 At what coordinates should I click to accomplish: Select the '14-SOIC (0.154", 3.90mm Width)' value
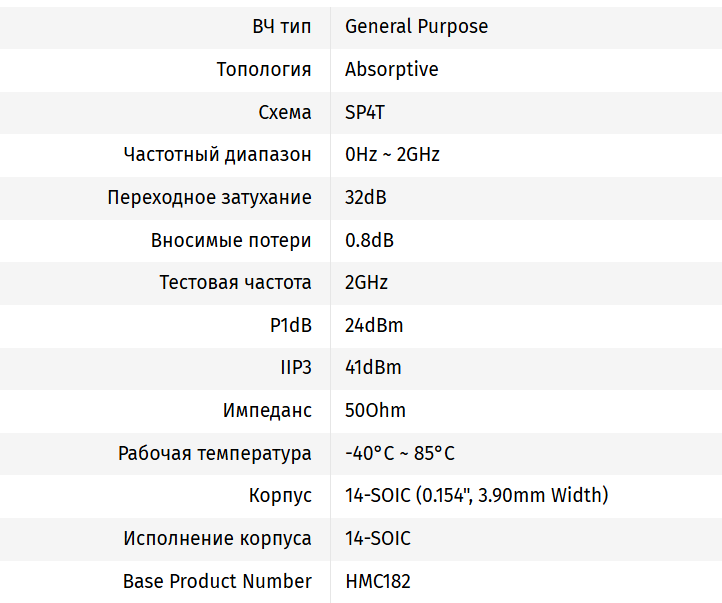click(x=476, y=496)
